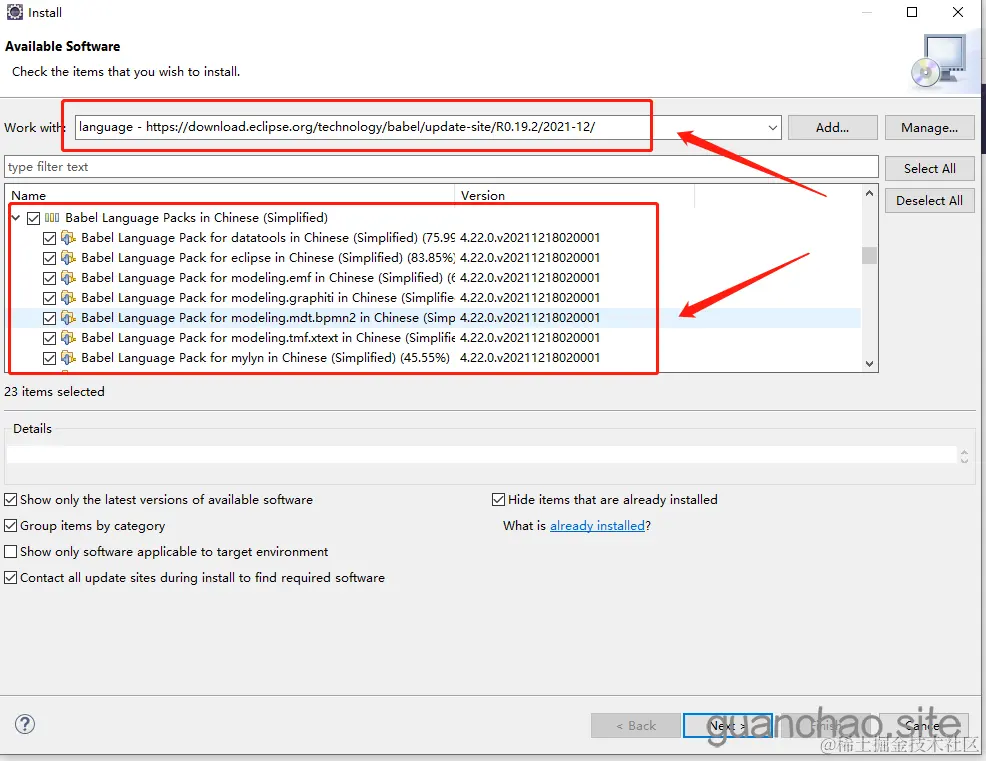
Task: Enable Show only software applicable to target environment
Action: [11, 552]
